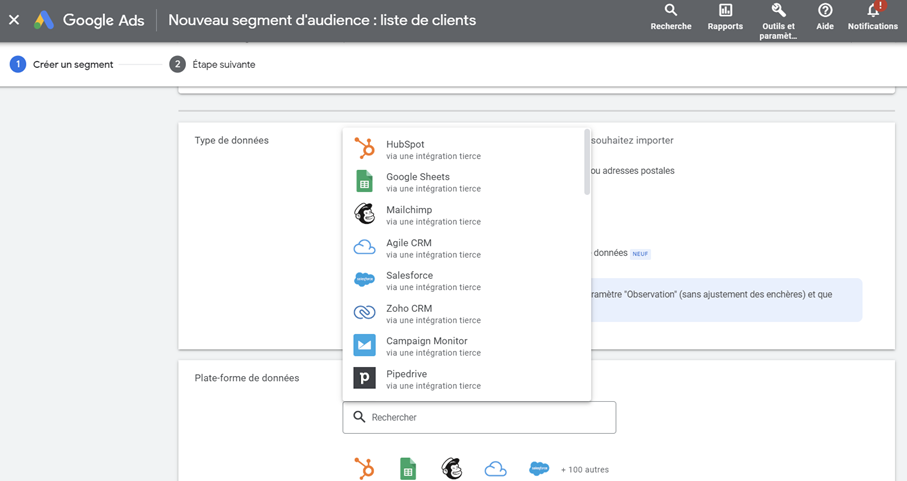Click the '+ 100 autres' text
Viewport: 907px width, 481px height.
(x=585, y=469)
